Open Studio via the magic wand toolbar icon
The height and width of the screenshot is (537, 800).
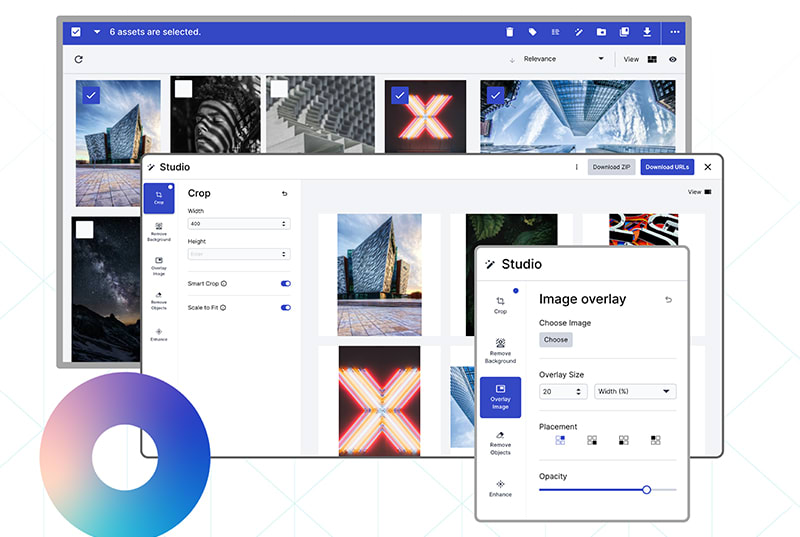[578, 32]
